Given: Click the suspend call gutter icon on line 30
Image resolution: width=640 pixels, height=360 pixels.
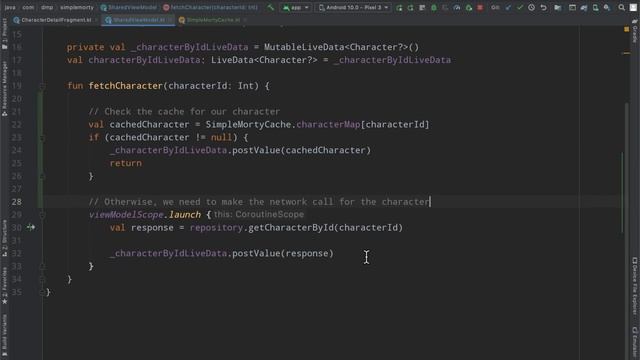Looking at the screenshot, I should tap(31, 227).
